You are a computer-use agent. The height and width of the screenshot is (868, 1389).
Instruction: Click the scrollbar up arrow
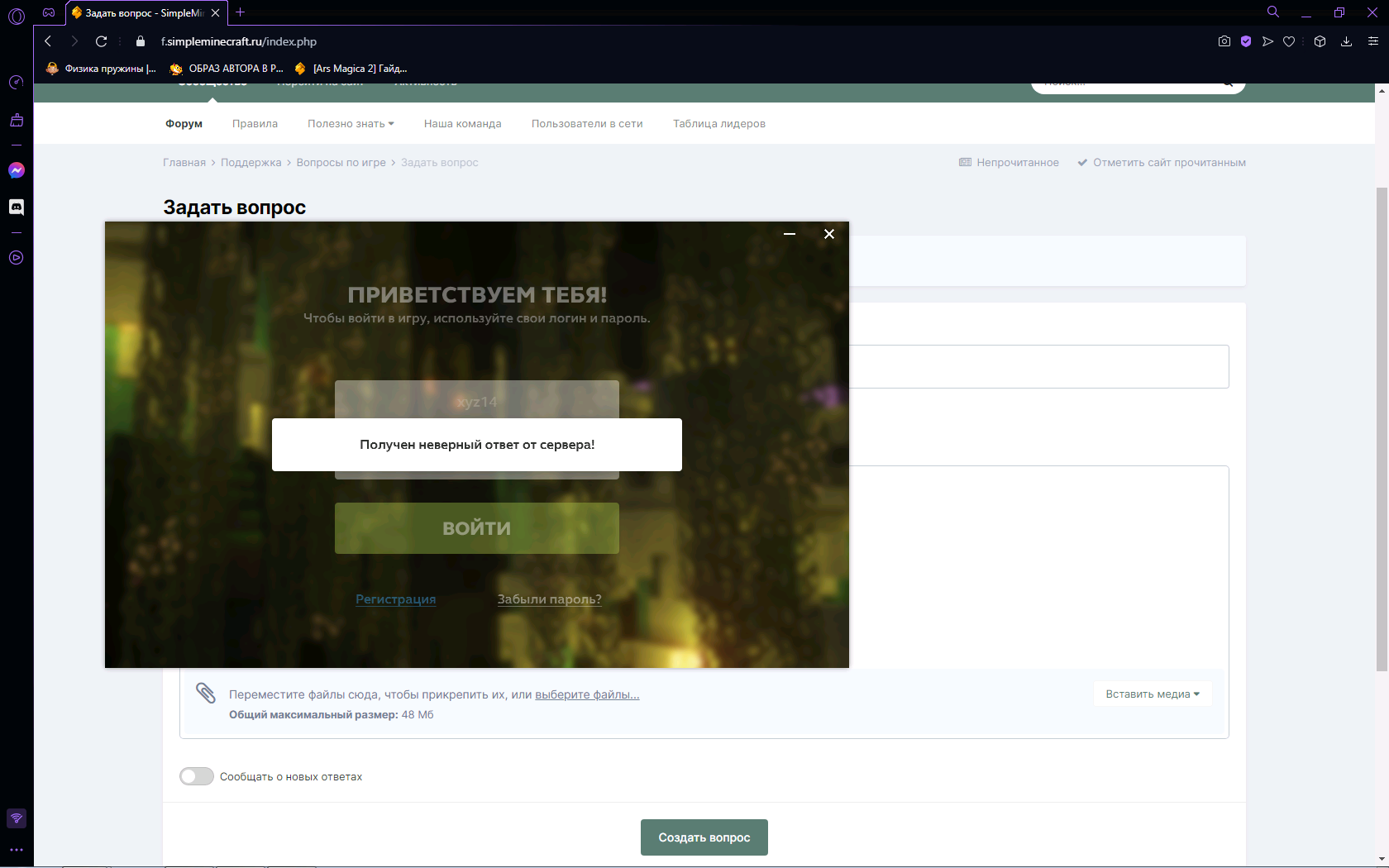point(1382,90)
